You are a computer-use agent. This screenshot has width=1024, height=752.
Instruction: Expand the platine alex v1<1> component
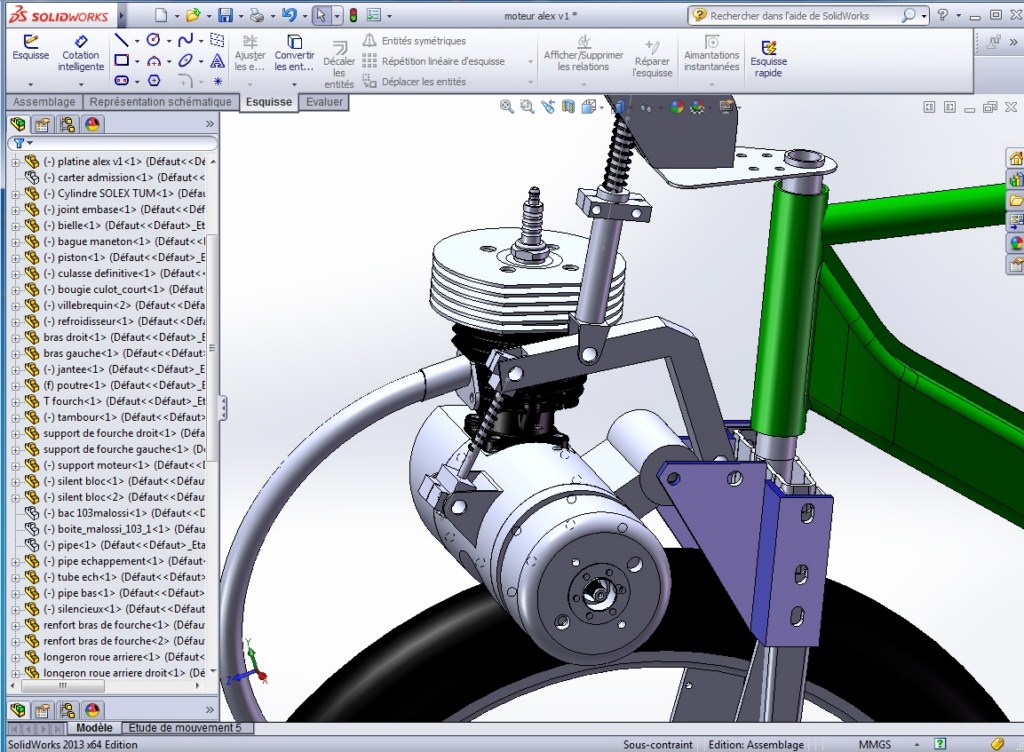[16, 161]
